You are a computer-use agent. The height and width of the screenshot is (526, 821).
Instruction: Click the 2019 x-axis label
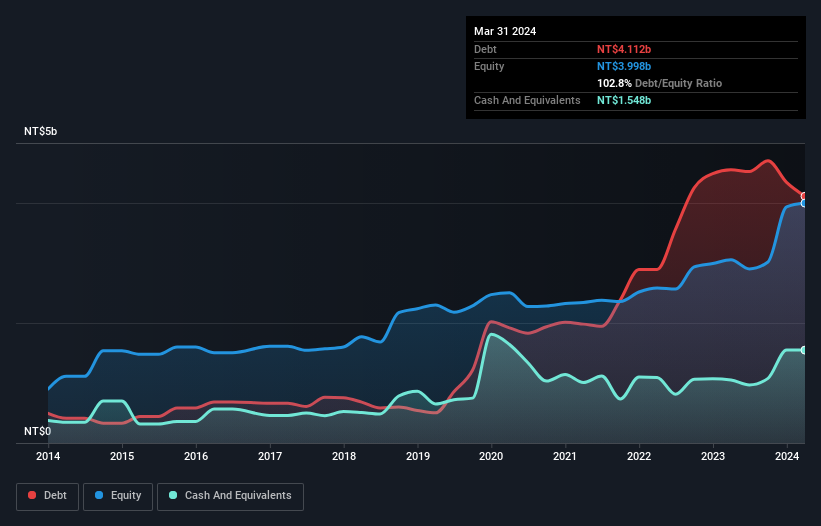418,456
